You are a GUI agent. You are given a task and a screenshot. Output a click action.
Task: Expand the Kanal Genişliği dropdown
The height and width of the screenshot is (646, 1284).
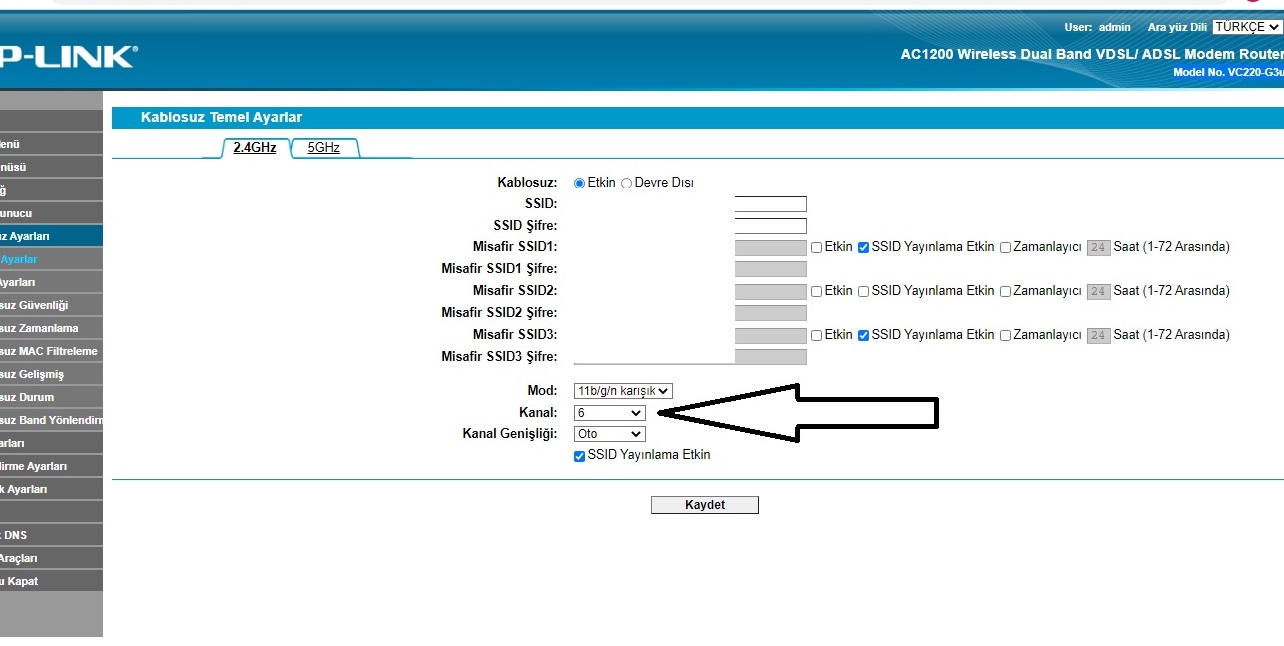610,434
